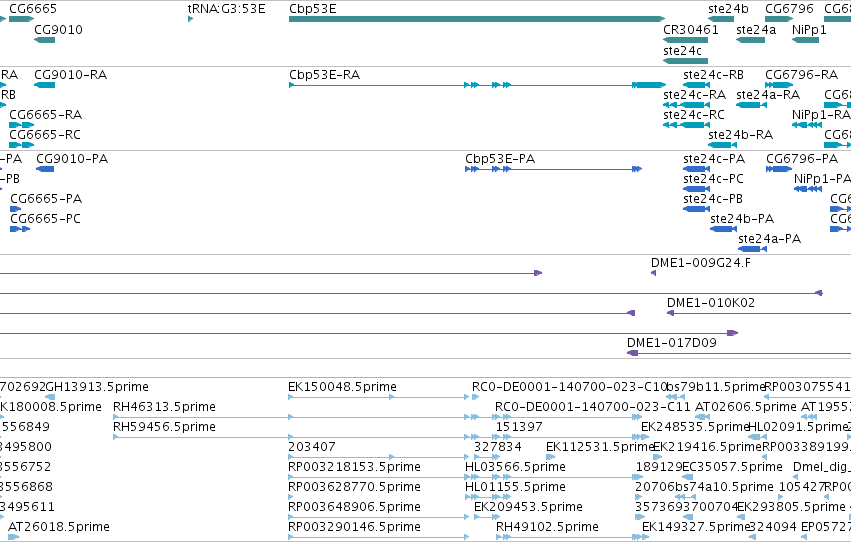Select the 203407 EST label
Viewport: 851px width, 542px height.
(312, 448)
